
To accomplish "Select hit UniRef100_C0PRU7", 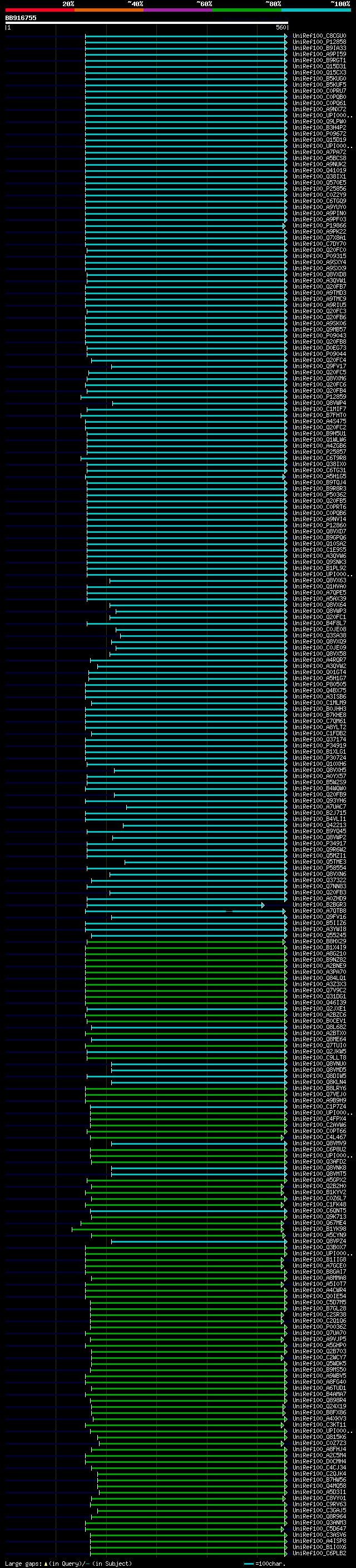I will pyautogui.click(x=319, y=91).
